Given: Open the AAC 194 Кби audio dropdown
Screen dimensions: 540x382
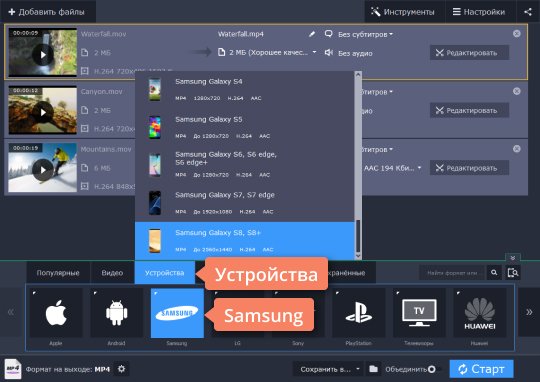Looking at the screenshot, I should (393, 168).
